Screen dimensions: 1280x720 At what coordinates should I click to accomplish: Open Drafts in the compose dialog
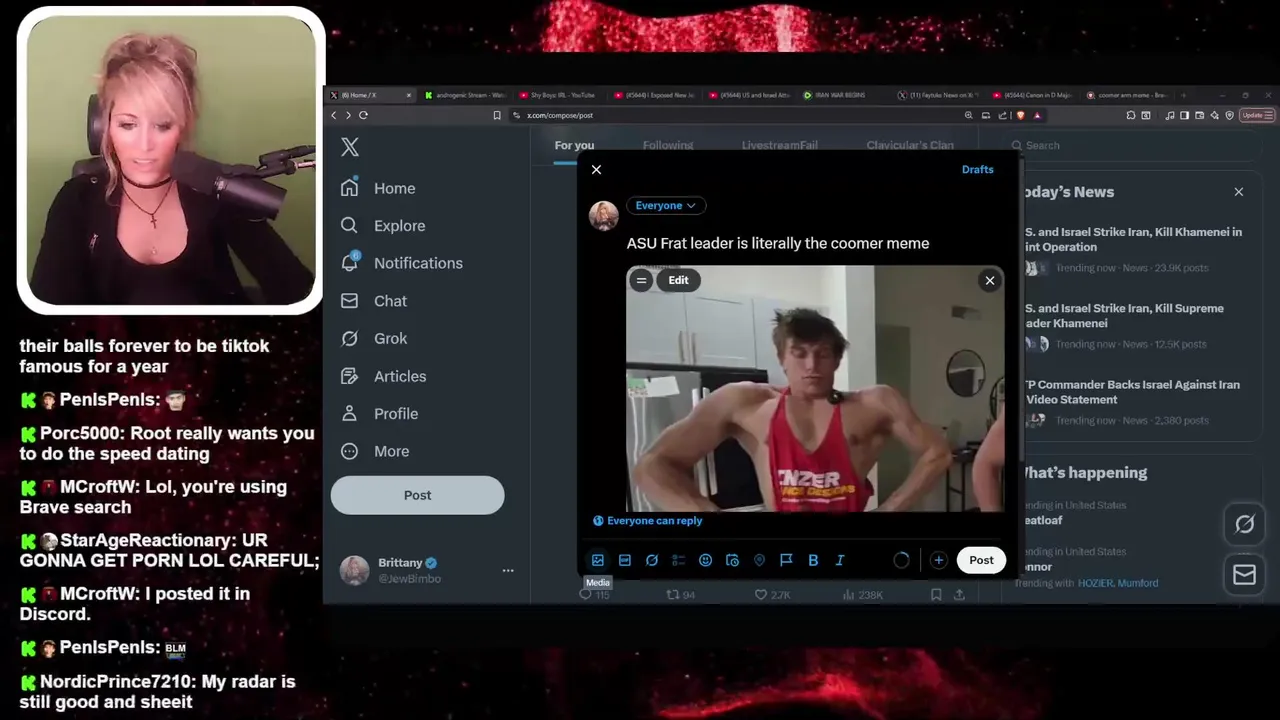point(977,169)
